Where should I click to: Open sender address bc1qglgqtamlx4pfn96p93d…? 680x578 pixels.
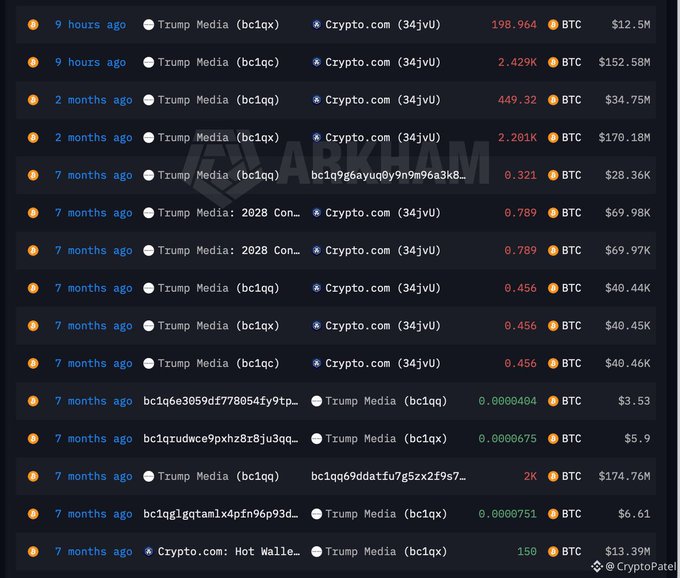[221, 514]
